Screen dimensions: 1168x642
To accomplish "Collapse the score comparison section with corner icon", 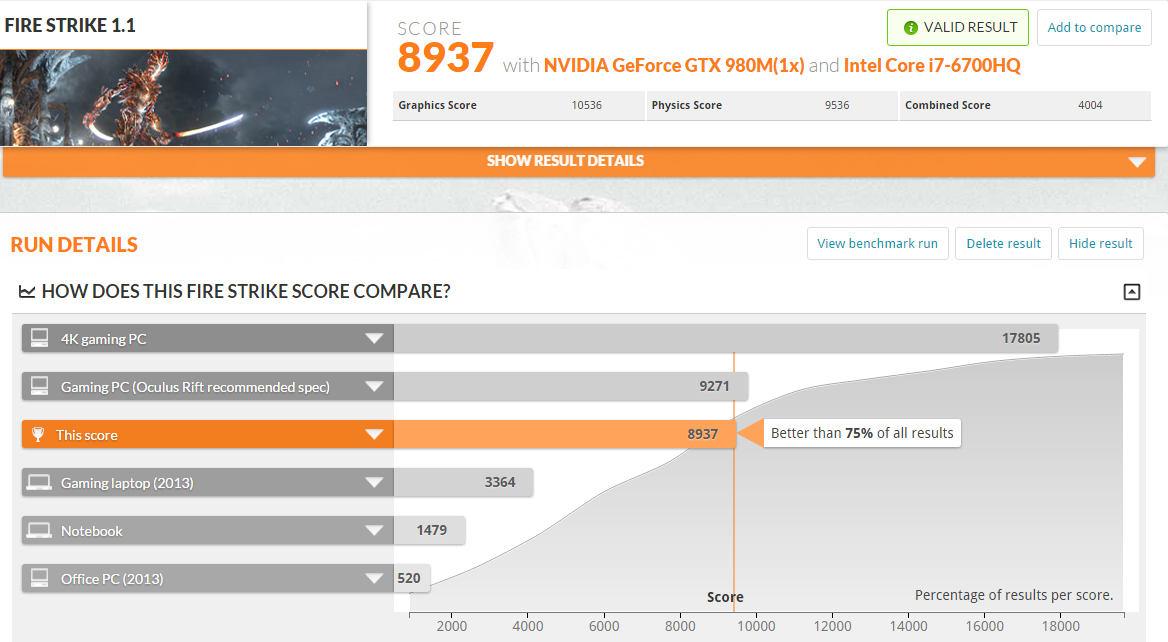I will [x=1132, y=292].
